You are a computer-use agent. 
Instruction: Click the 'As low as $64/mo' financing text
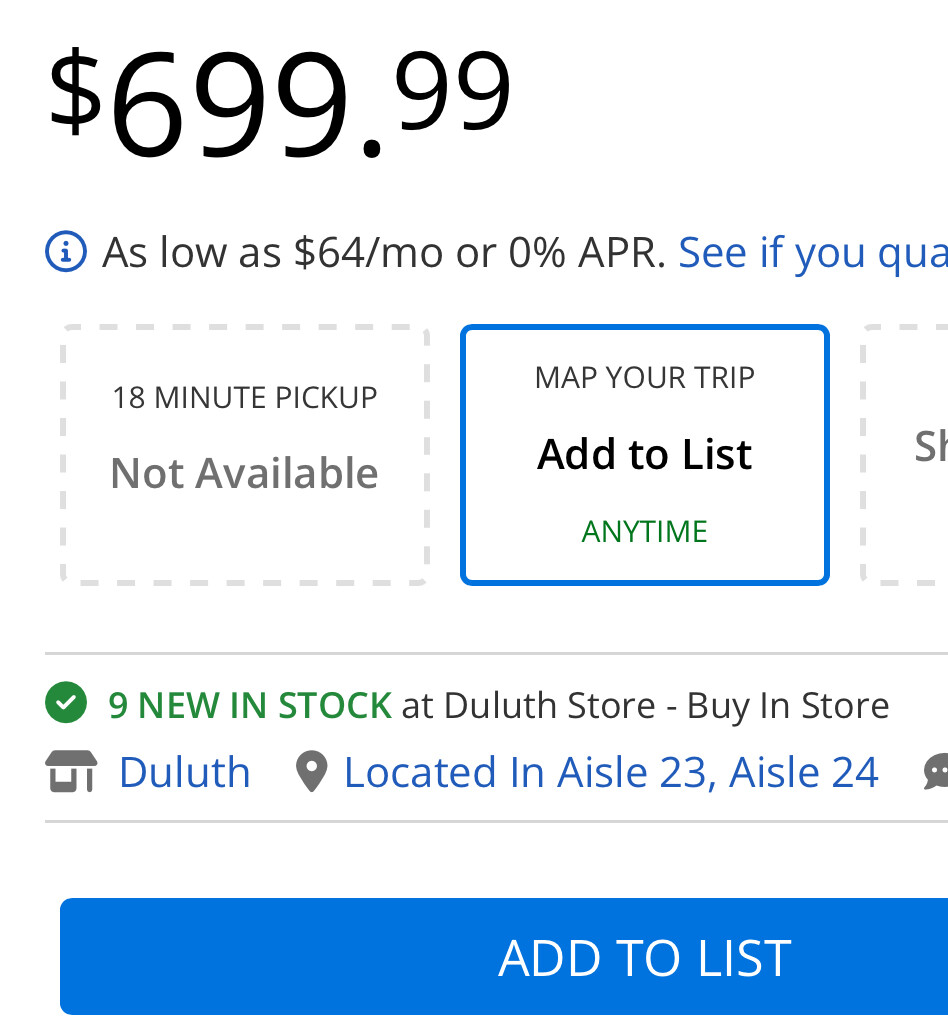tap(384, 252)
